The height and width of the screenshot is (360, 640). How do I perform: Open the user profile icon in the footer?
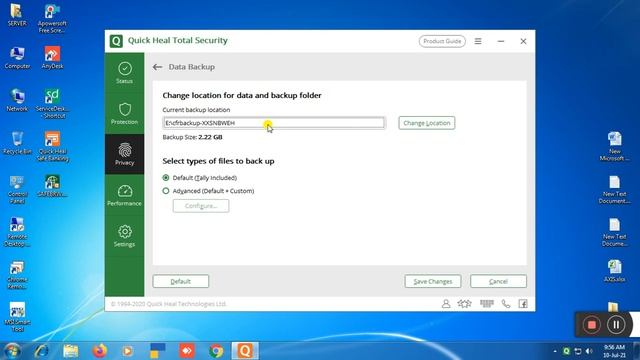coord(446,304)
